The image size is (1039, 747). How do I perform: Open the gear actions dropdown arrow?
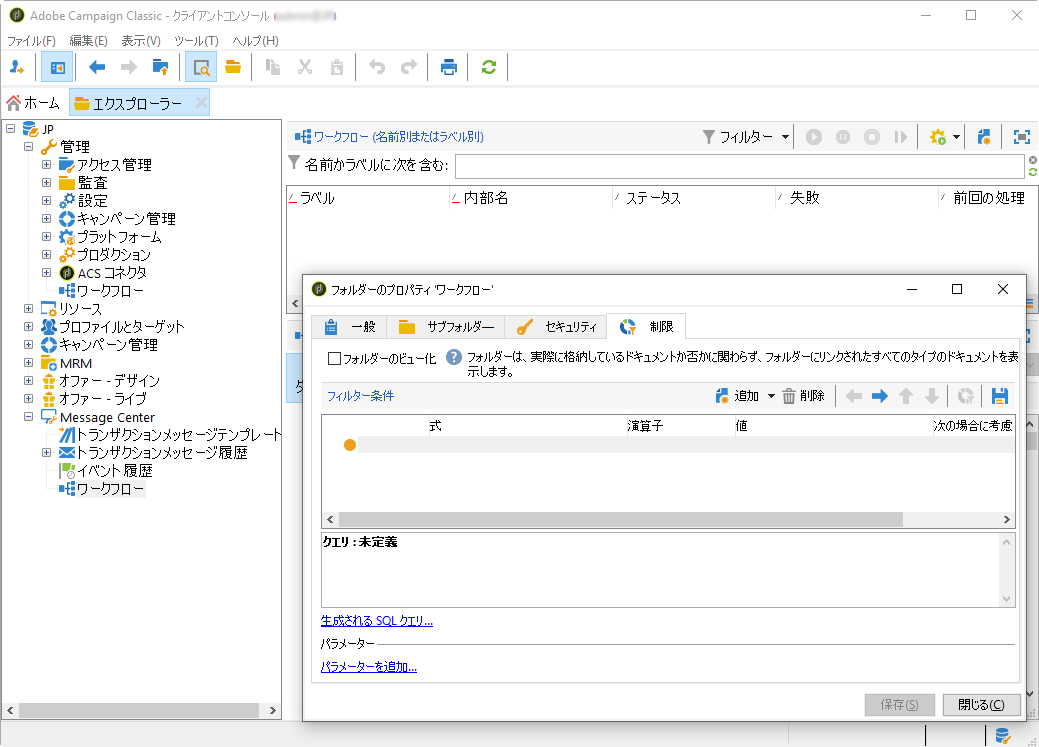[x=956, y=137]
